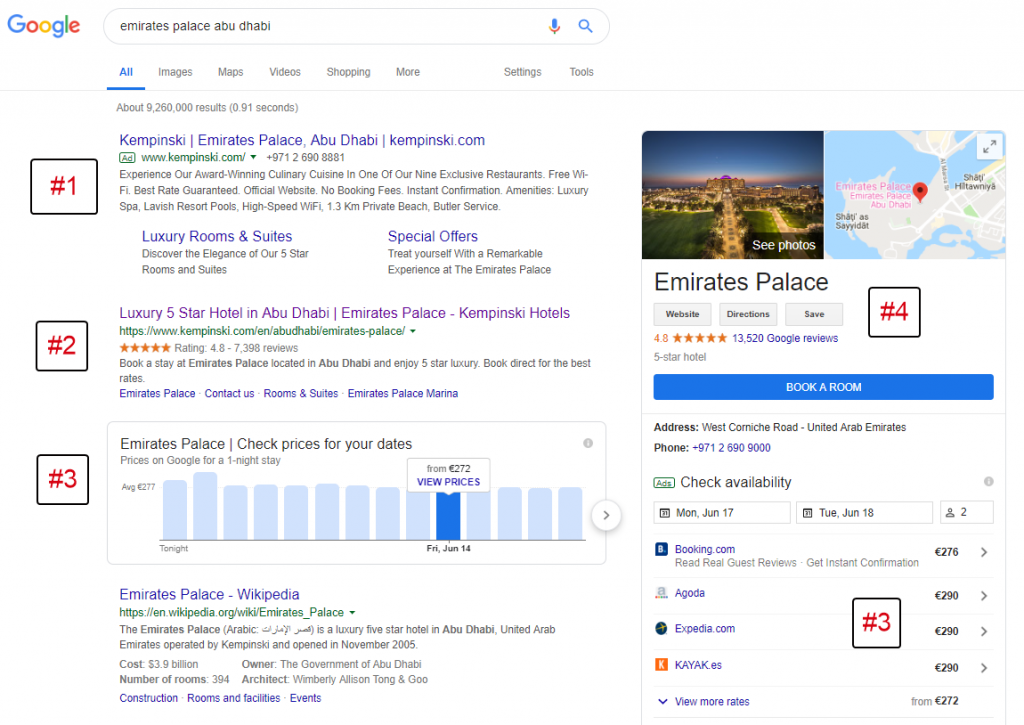Click the star rating in hotel panel

699,338
